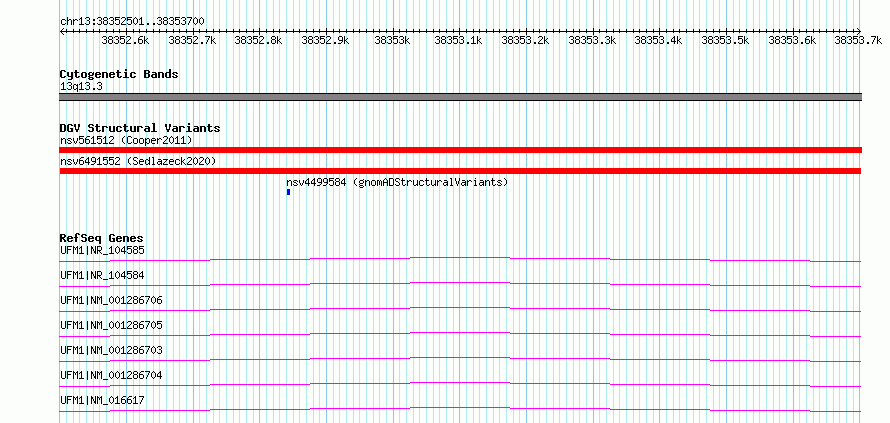Click the small blue nsv4499584 marker
Viewport: 890px width, 423px height.
click(288, 192)
